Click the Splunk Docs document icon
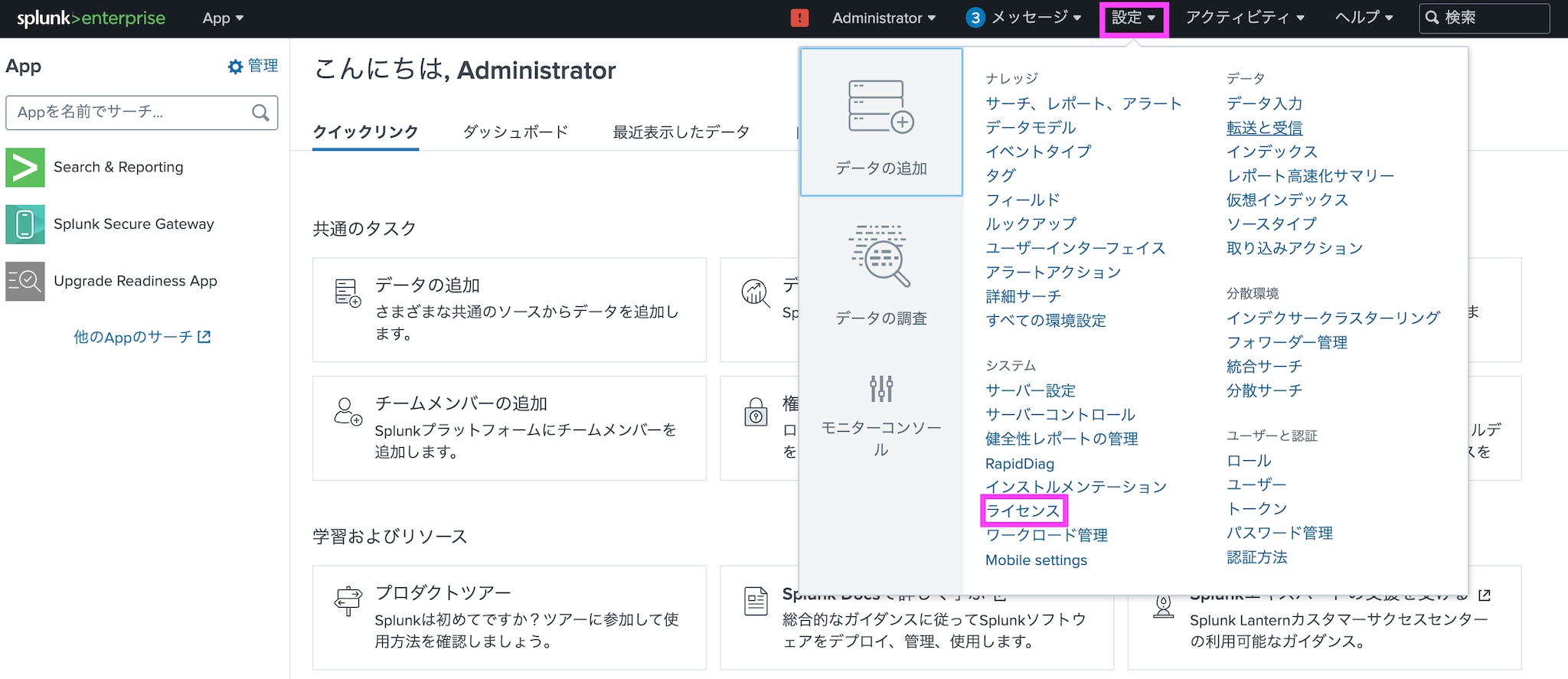The height and width of the screenshot is (679, 1568). tap(756, 601)
